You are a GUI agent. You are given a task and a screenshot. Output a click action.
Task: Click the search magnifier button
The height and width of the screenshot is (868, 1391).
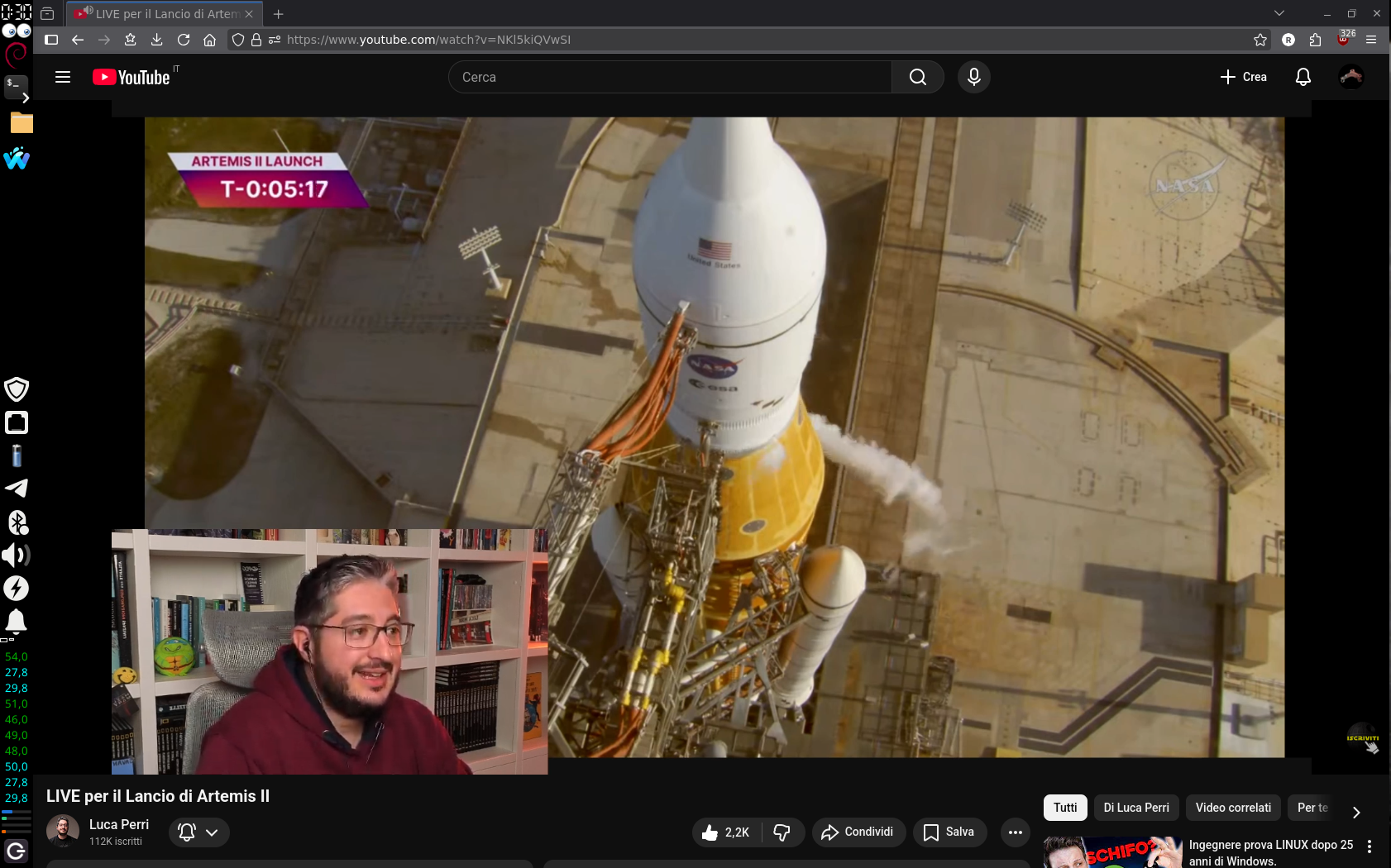(917, 77)
